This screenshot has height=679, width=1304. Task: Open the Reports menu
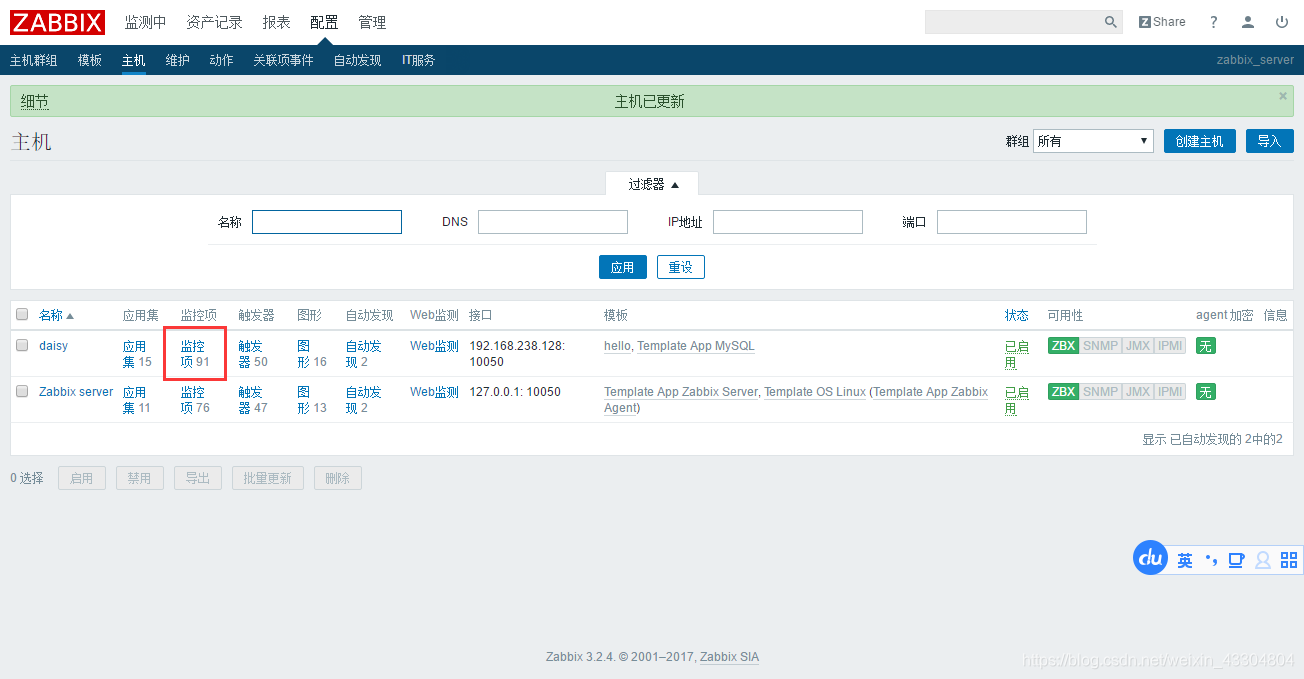(276, 22)
